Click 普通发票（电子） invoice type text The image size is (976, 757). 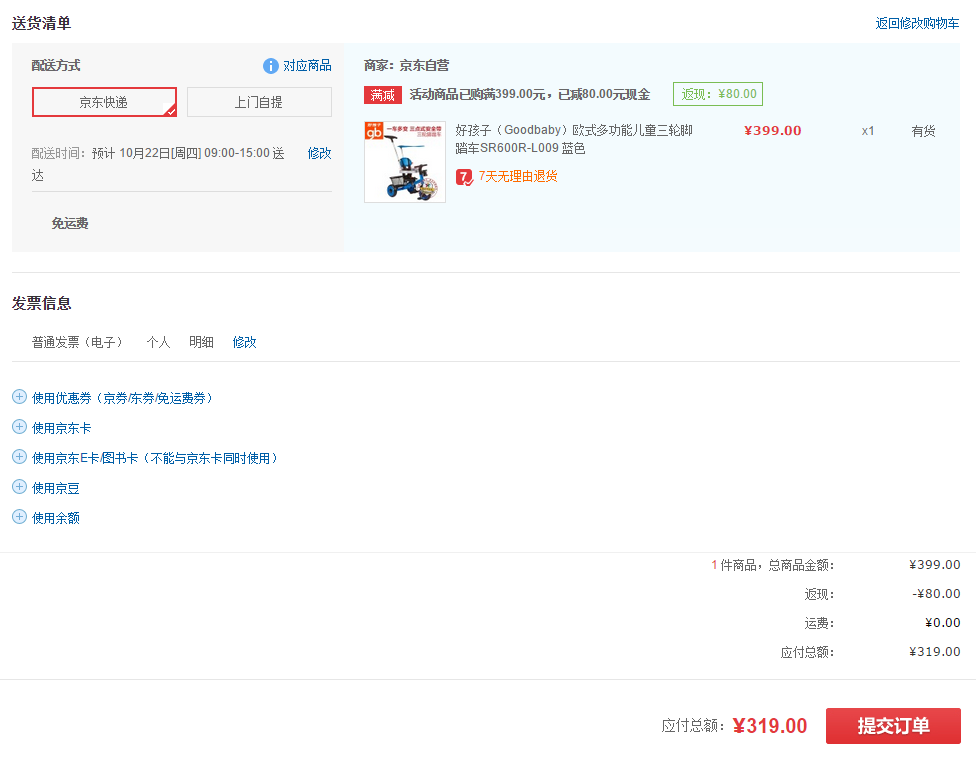tap(78, 342)
